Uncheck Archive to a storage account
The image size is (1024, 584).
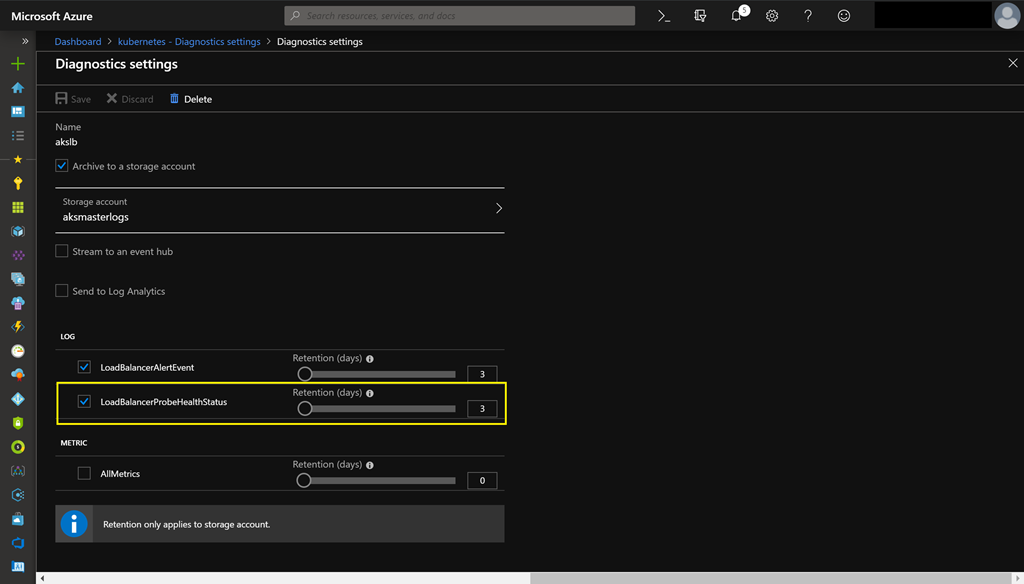[62, 166]
